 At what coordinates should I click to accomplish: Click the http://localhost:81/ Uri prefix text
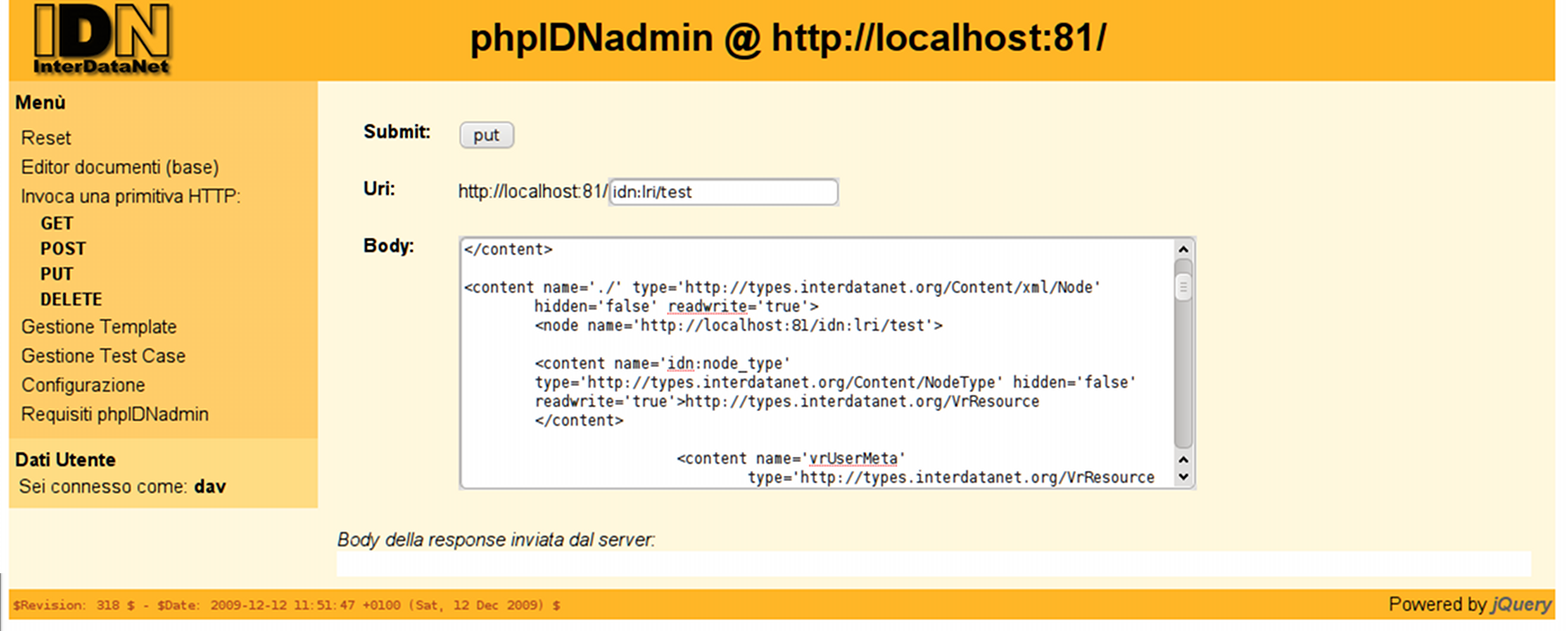(533, 192)
